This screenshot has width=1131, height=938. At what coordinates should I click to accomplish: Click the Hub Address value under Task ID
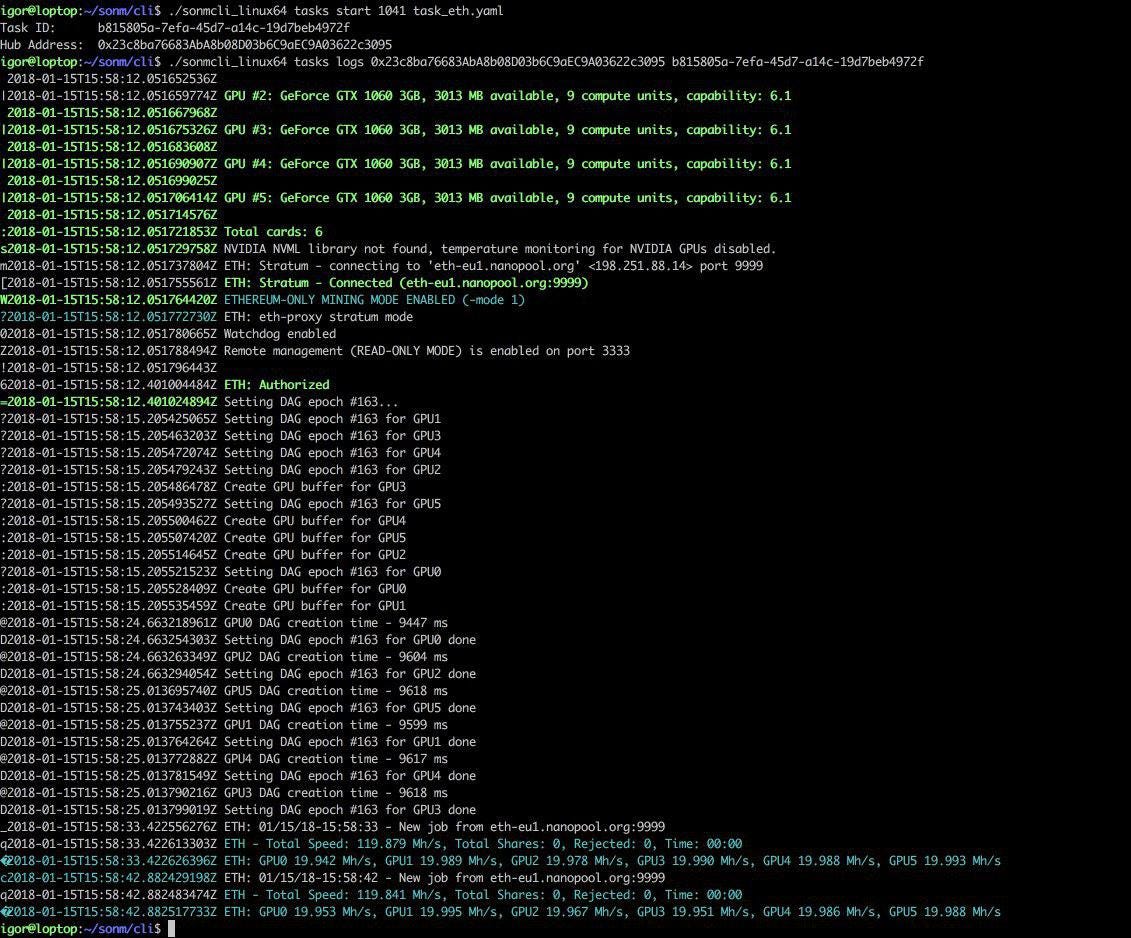coord(245,45)
